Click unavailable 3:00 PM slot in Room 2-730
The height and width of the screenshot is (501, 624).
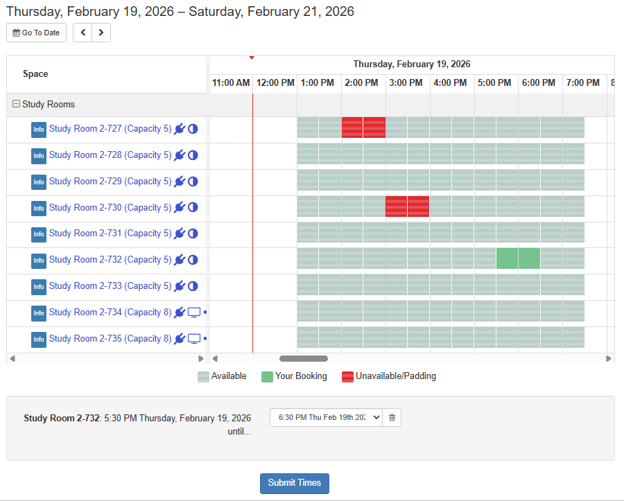(x=396, y=207)
